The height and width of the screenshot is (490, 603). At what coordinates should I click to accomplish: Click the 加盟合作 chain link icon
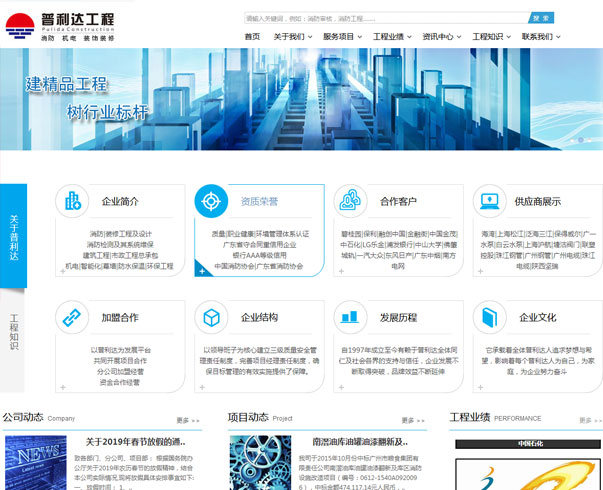tap(73, 318)
